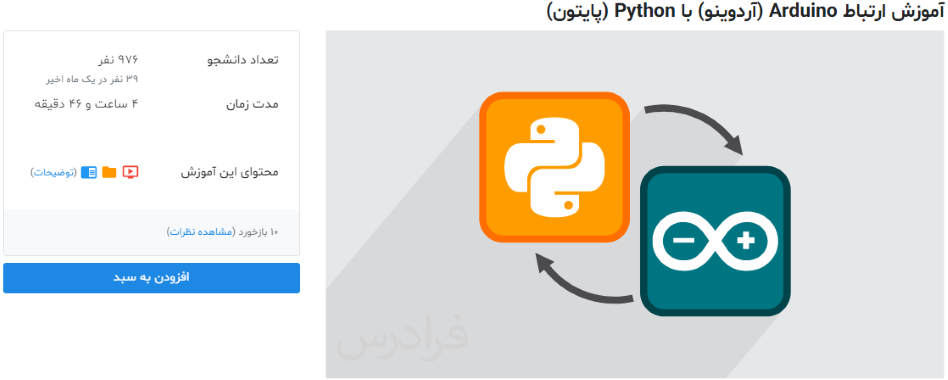Viewport: 948px width, 380px height.
Task: Click the red video content icon
Action: coord(131,172)
